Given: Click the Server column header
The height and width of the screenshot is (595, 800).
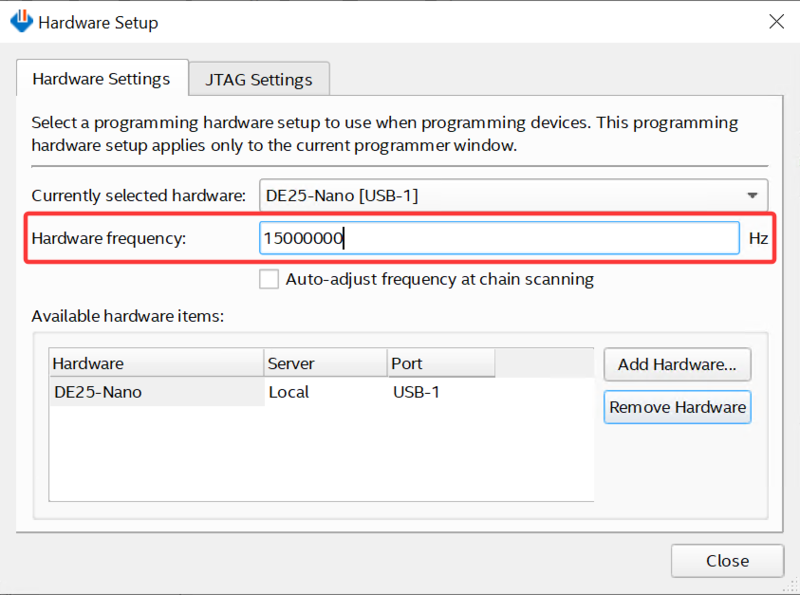Looking at the screenshot, I should [326, 363].
